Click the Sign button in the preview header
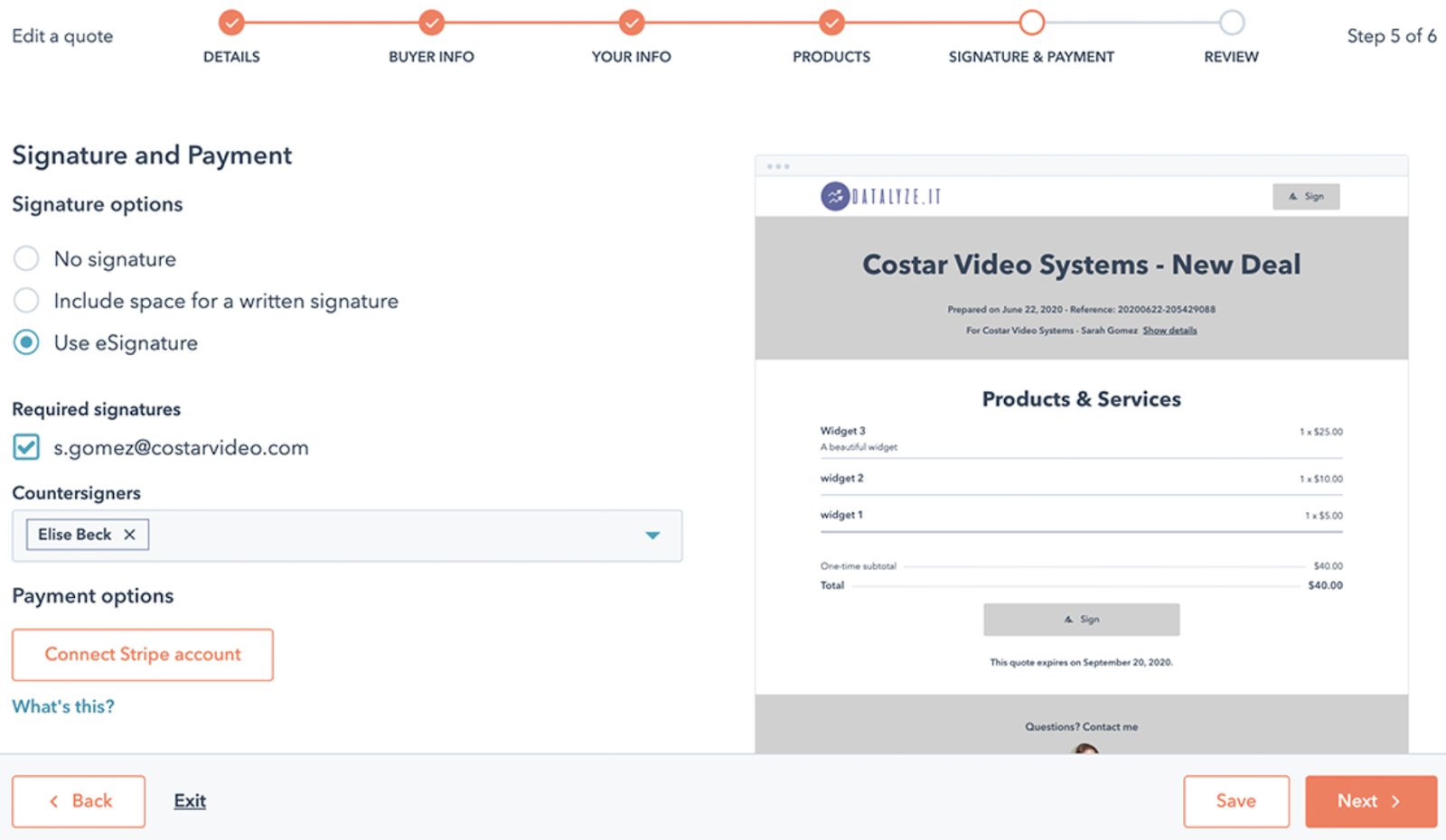 click(x=1306, y=196)
